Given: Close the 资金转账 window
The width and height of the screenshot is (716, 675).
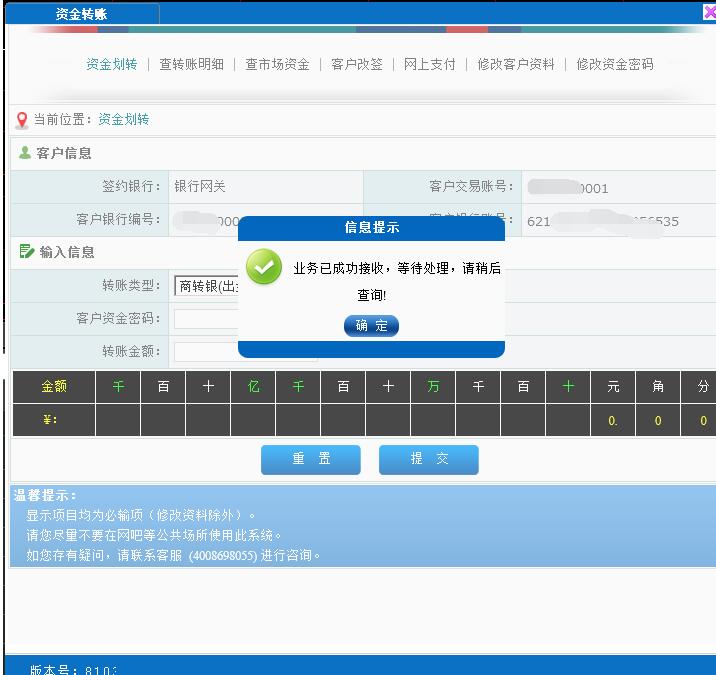Looking at the screenshot, I should (x=709, y=13).
